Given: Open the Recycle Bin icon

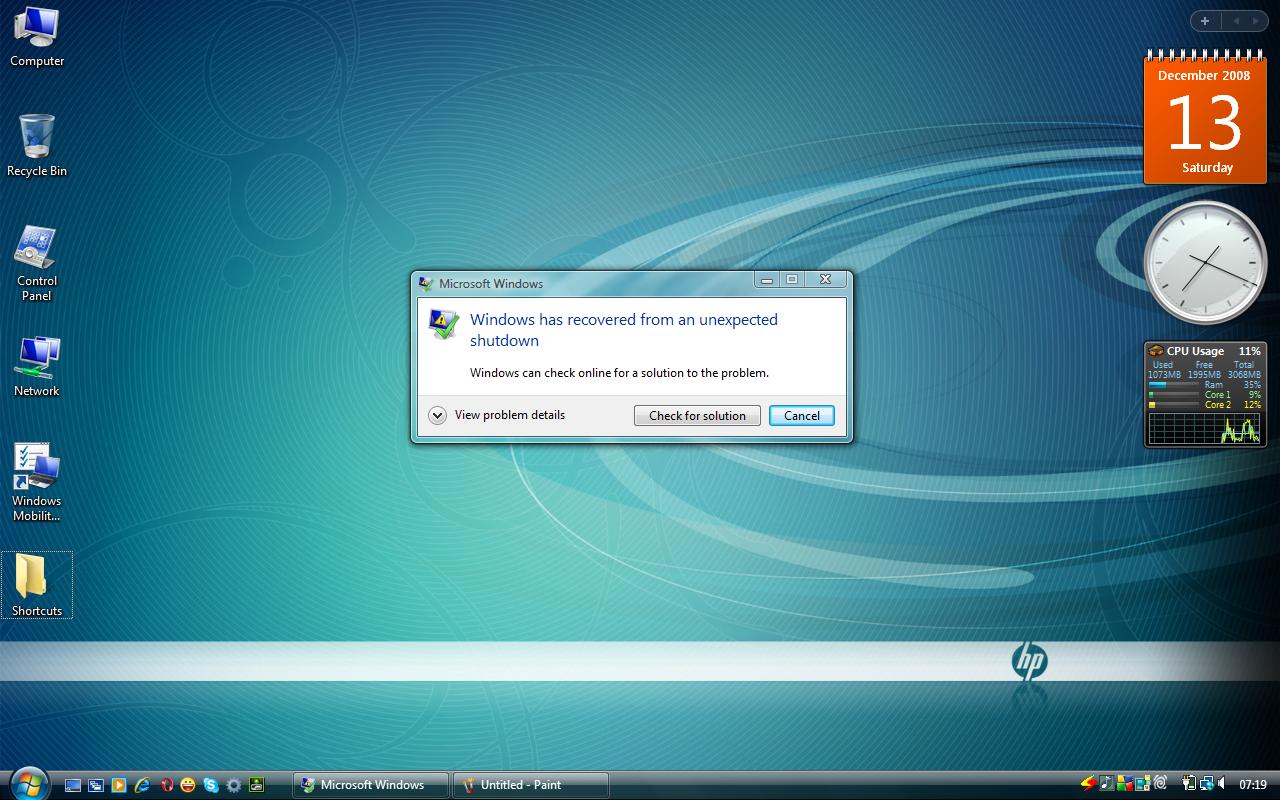Looking at the screenshot, I should click(37, 146).
